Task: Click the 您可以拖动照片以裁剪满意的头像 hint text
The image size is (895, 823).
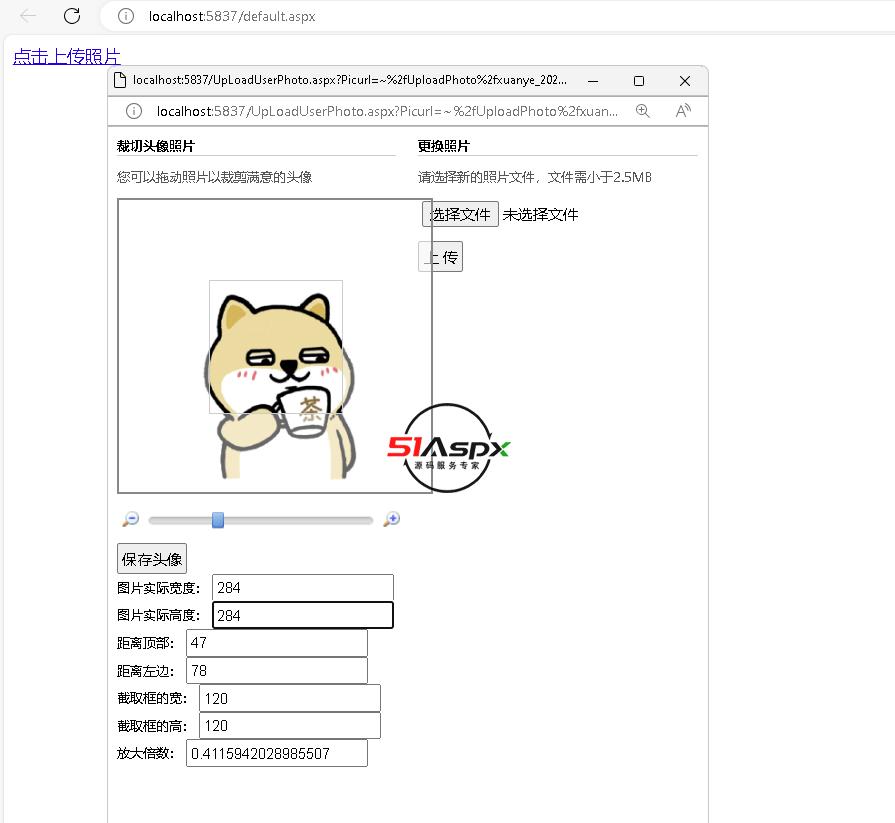Action: point(215,177)
